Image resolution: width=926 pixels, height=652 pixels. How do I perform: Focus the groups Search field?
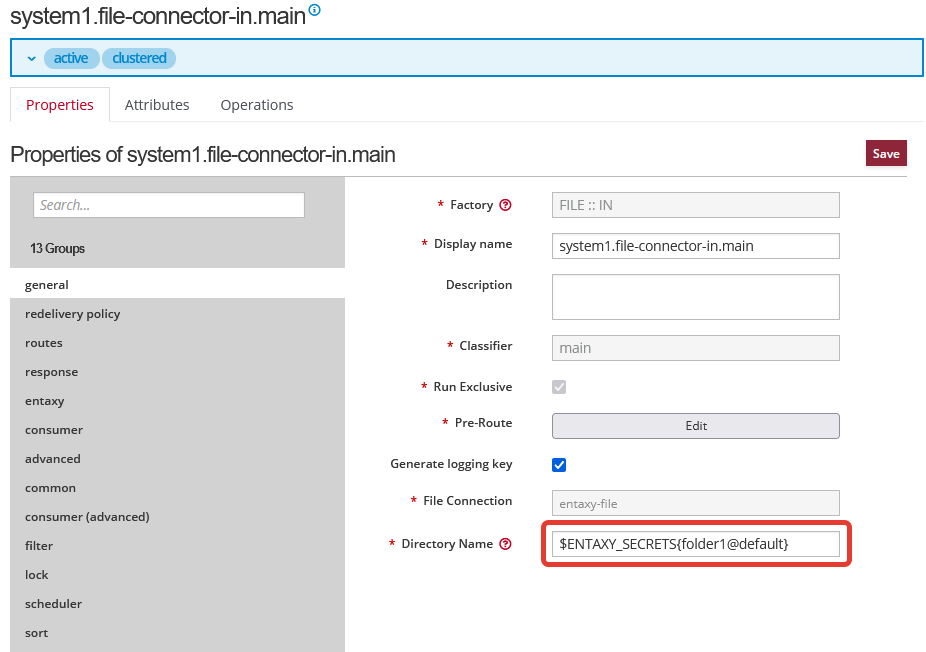coord(169,205)
